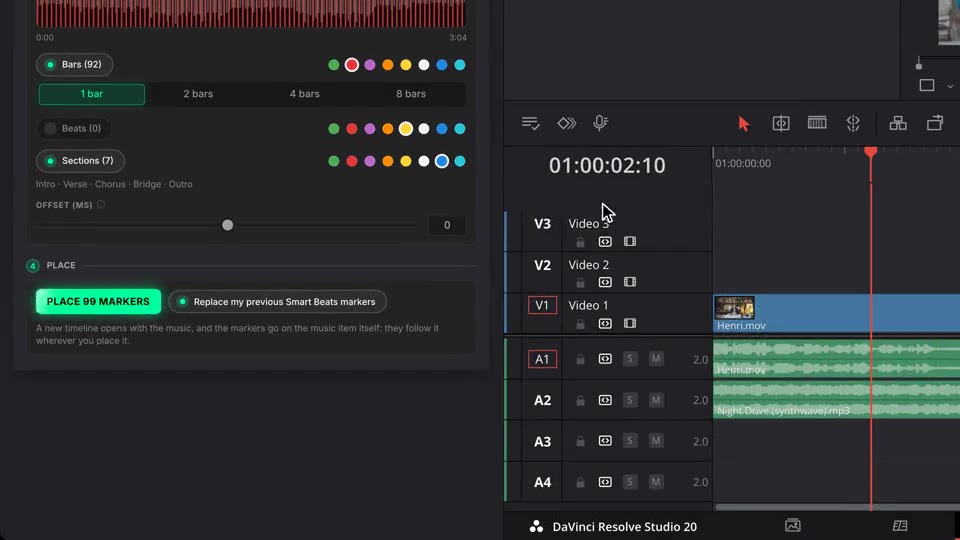Toggle auto track selector on A3
The height and width of the screenshot is (540, 960).
(605, 441)
